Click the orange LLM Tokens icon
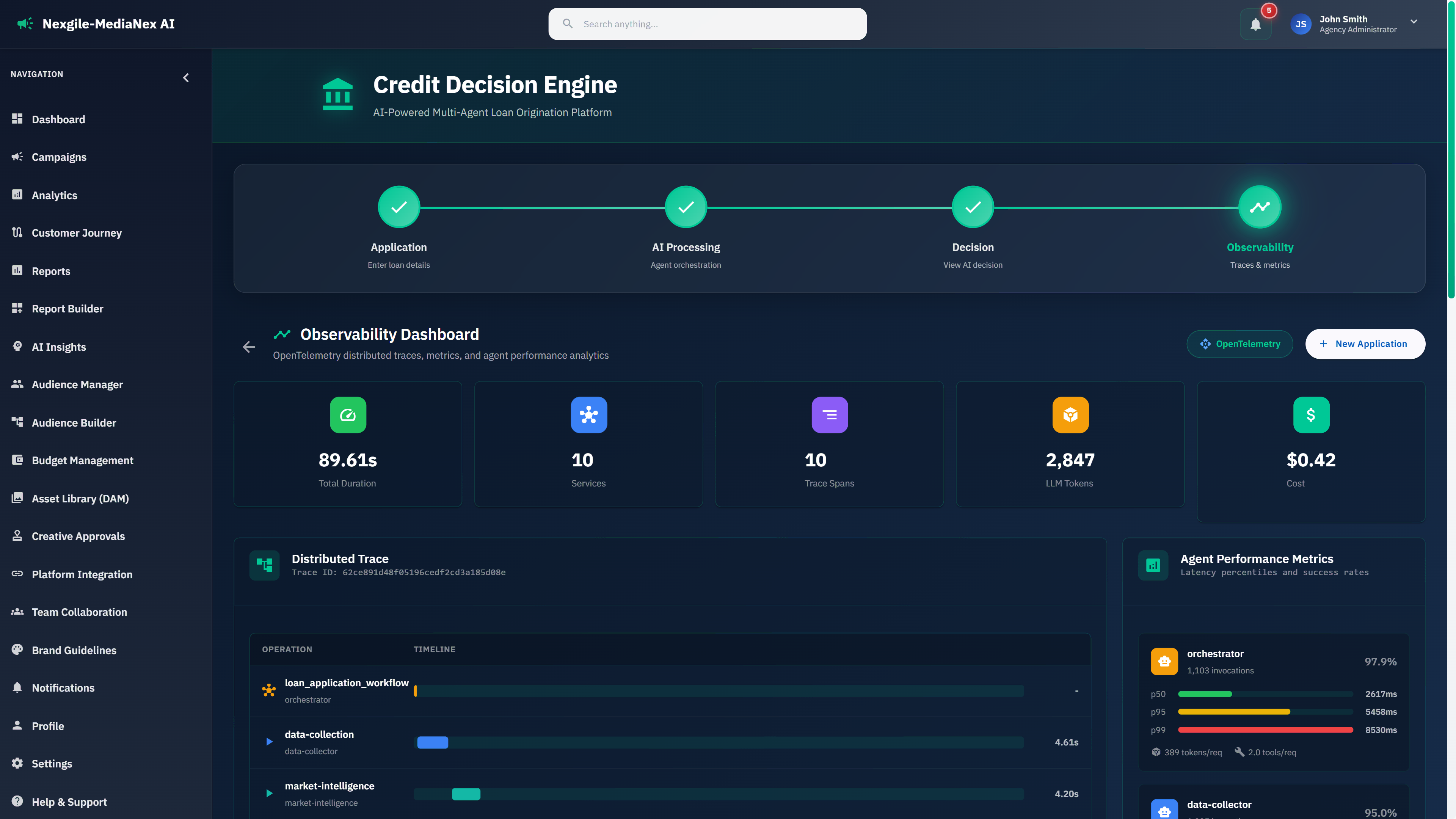1456x819 pixels. pyautogui.click(x=1070, y=415)
